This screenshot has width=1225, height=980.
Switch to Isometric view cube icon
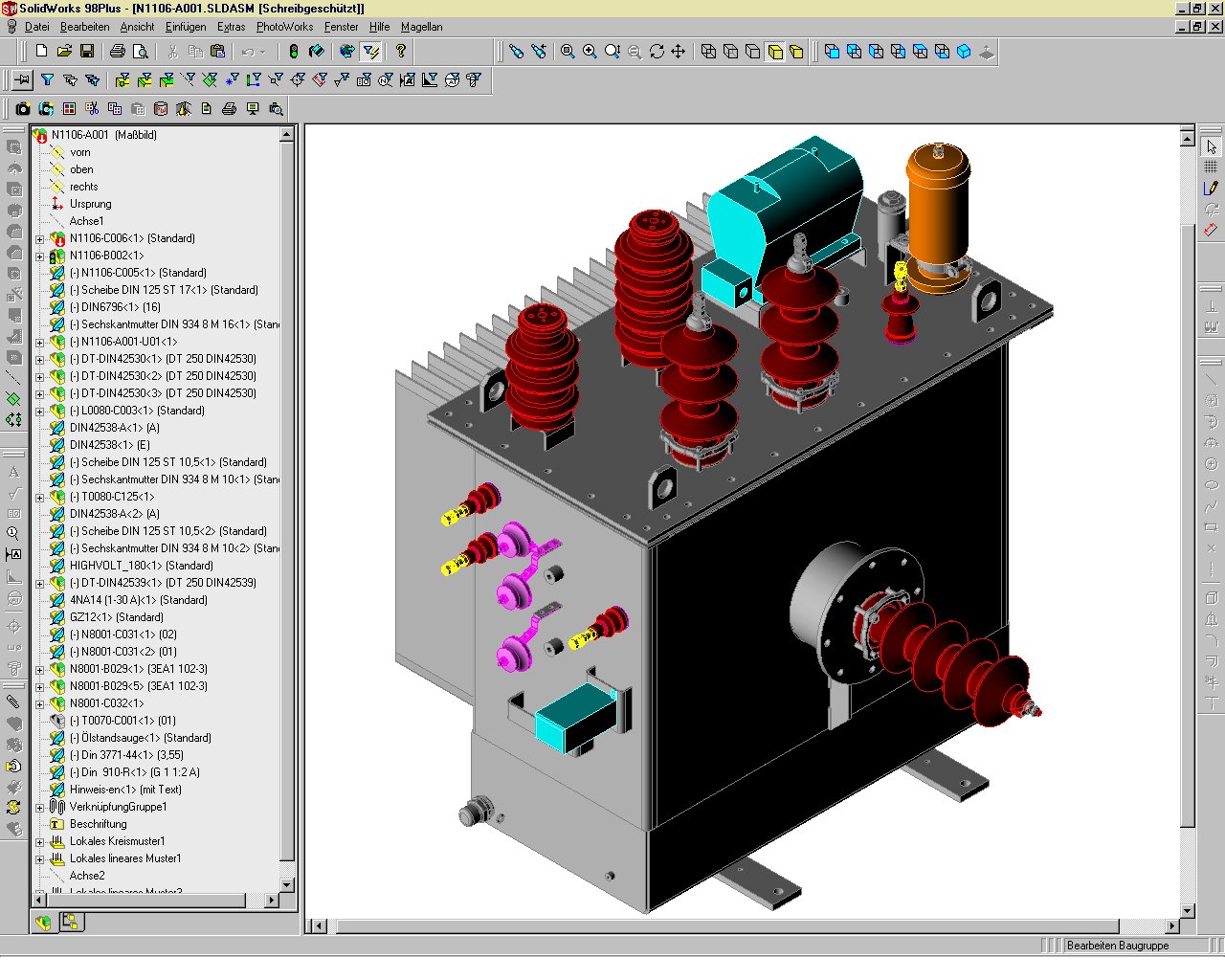[965, 51]
